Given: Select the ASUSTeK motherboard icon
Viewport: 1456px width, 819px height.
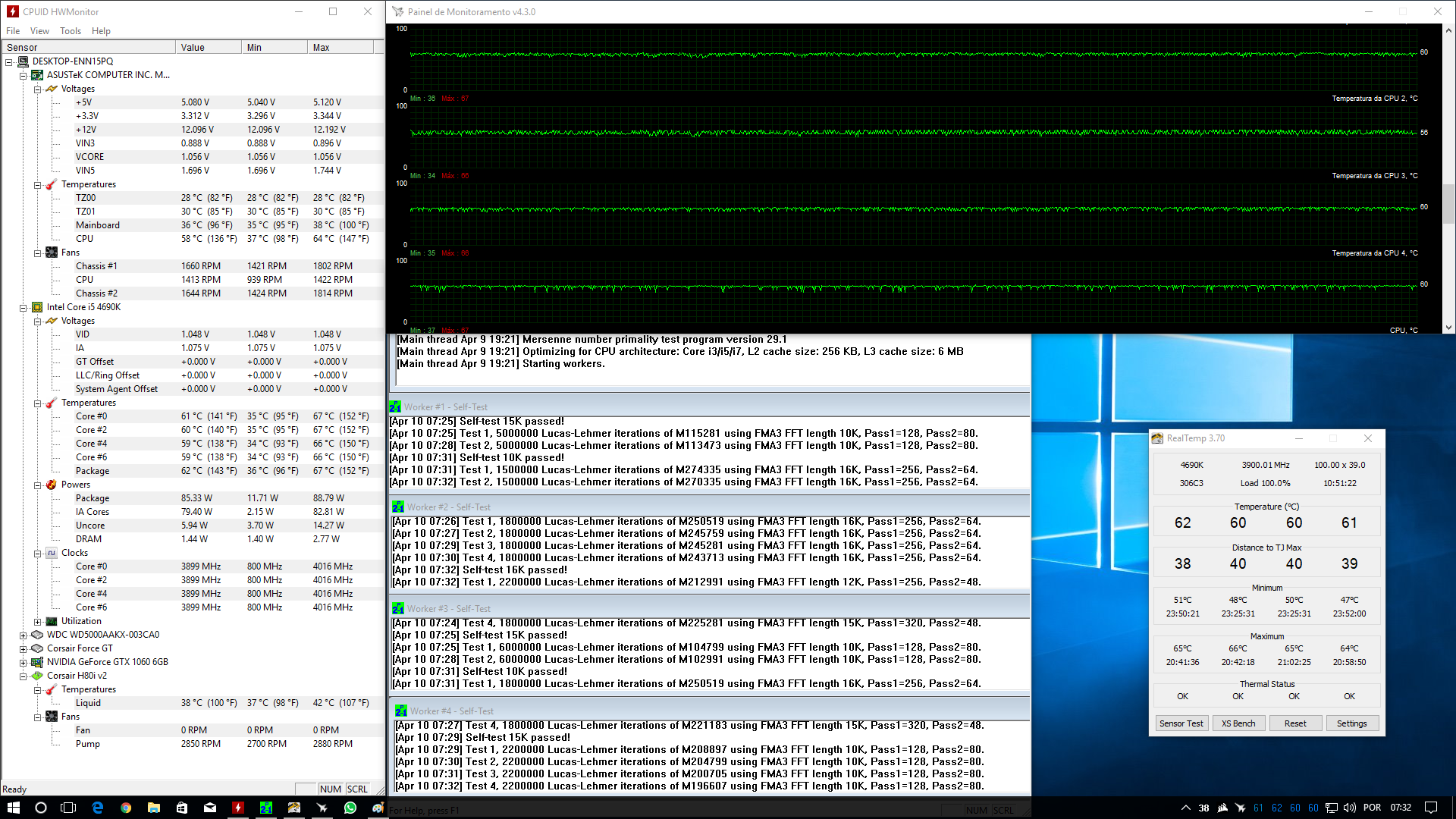Looking at the screenshot, I should (37, 75).
